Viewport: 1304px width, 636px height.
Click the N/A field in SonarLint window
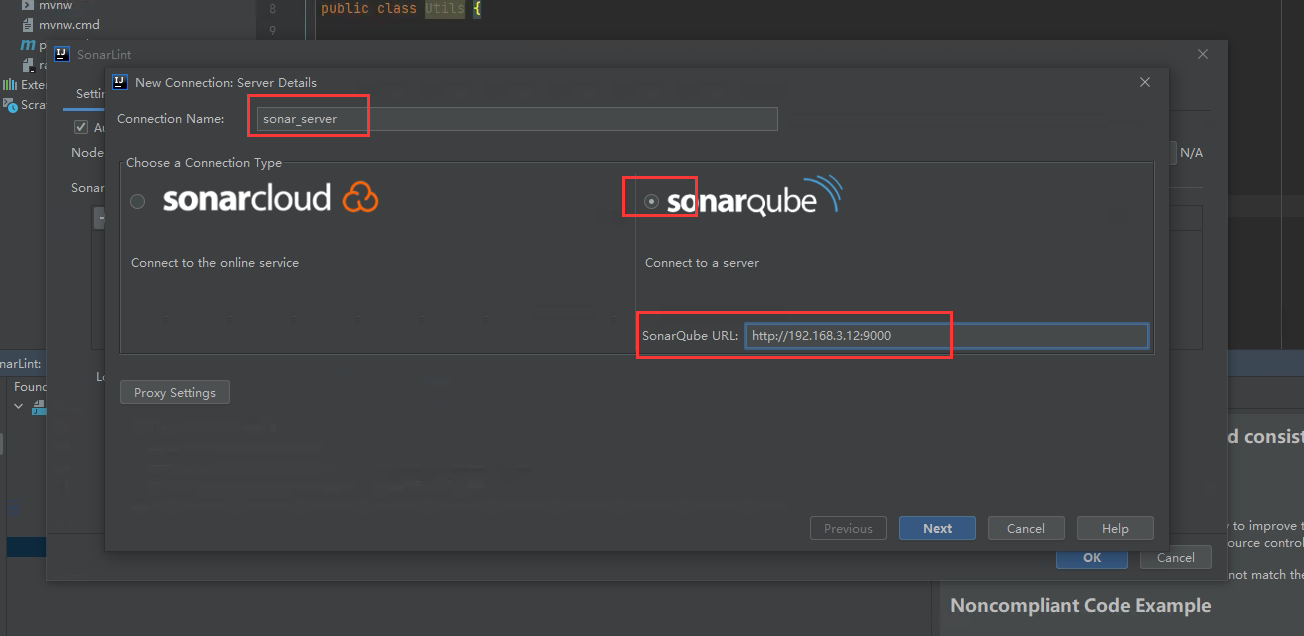pyautogui.click(x=1191, y=153)
